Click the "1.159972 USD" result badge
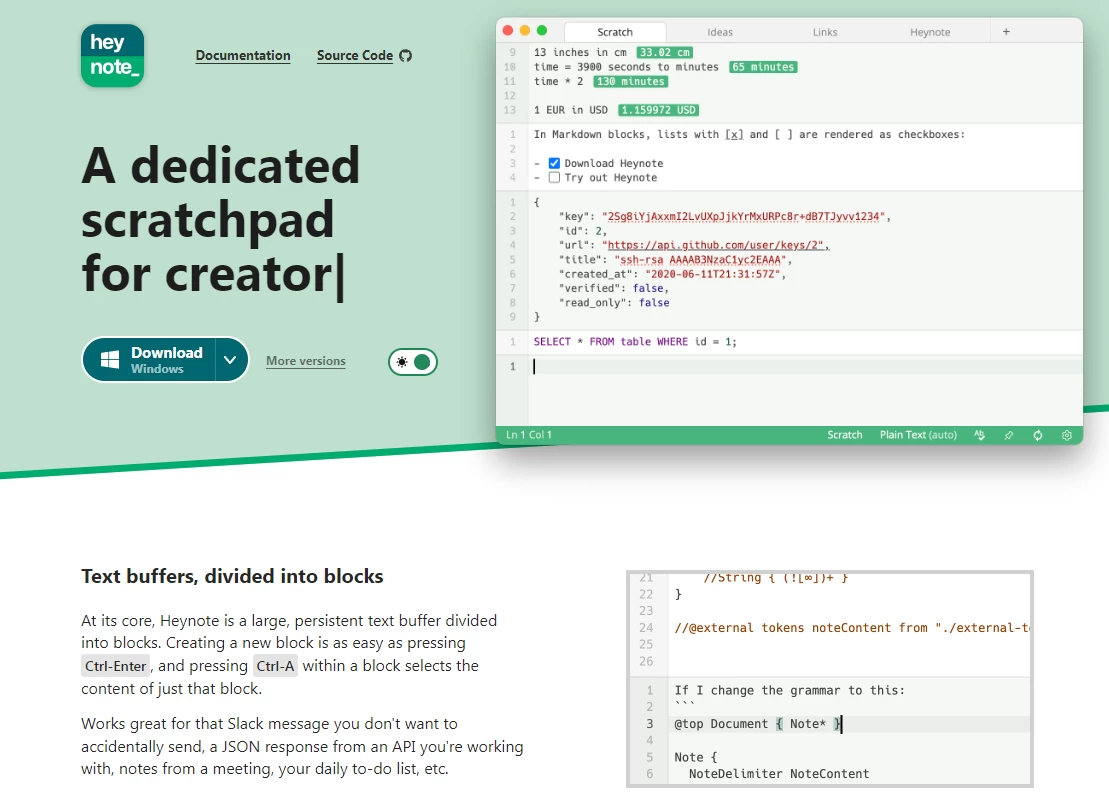The image size is (1109, 803). 658,110
